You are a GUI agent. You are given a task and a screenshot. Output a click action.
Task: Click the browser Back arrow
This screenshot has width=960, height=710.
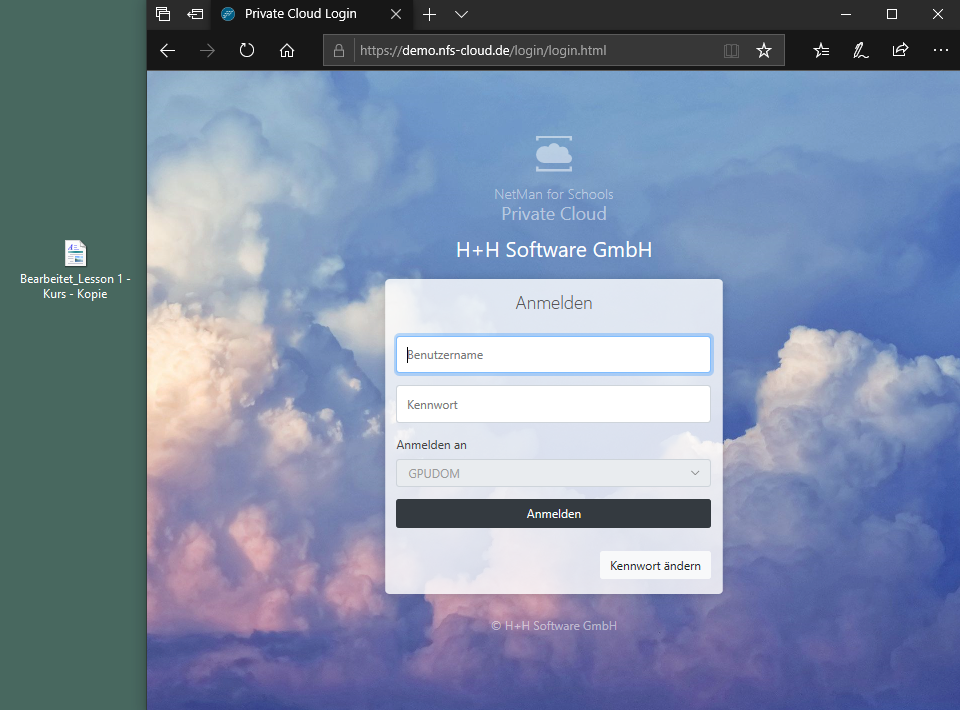tap(167, 50)
